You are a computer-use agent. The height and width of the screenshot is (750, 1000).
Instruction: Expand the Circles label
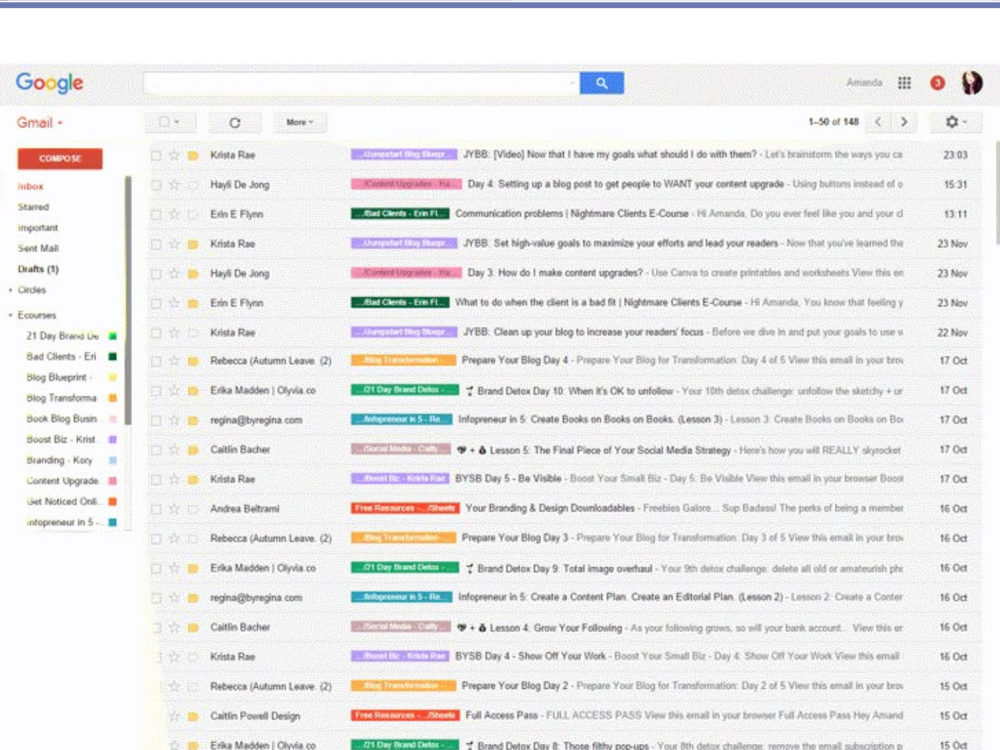pyautogui.click(x=11, y=290)
